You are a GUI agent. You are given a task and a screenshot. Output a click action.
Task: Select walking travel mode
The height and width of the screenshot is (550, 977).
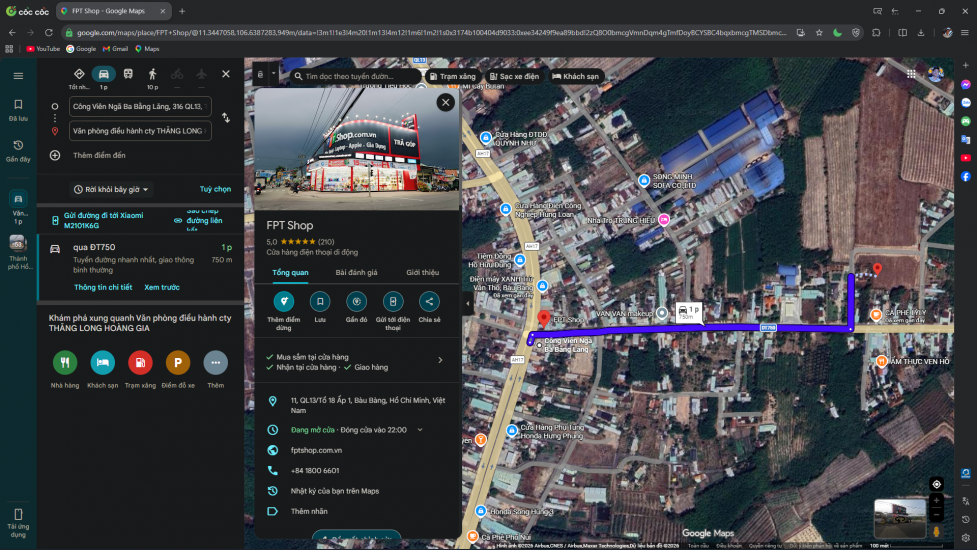tap(152, 74)
